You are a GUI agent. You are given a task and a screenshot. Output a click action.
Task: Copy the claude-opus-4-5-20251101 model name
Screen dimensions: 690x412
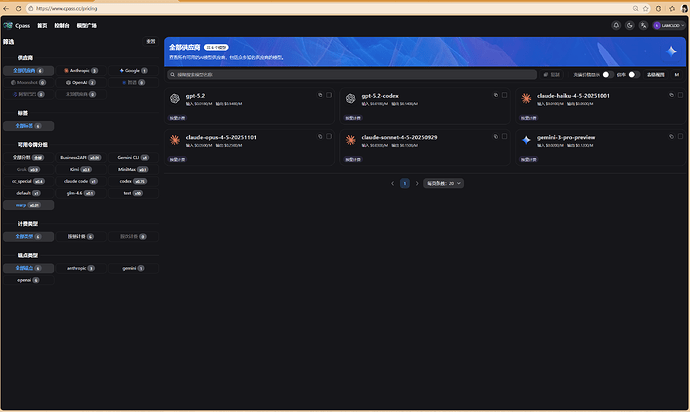point(320,136)
